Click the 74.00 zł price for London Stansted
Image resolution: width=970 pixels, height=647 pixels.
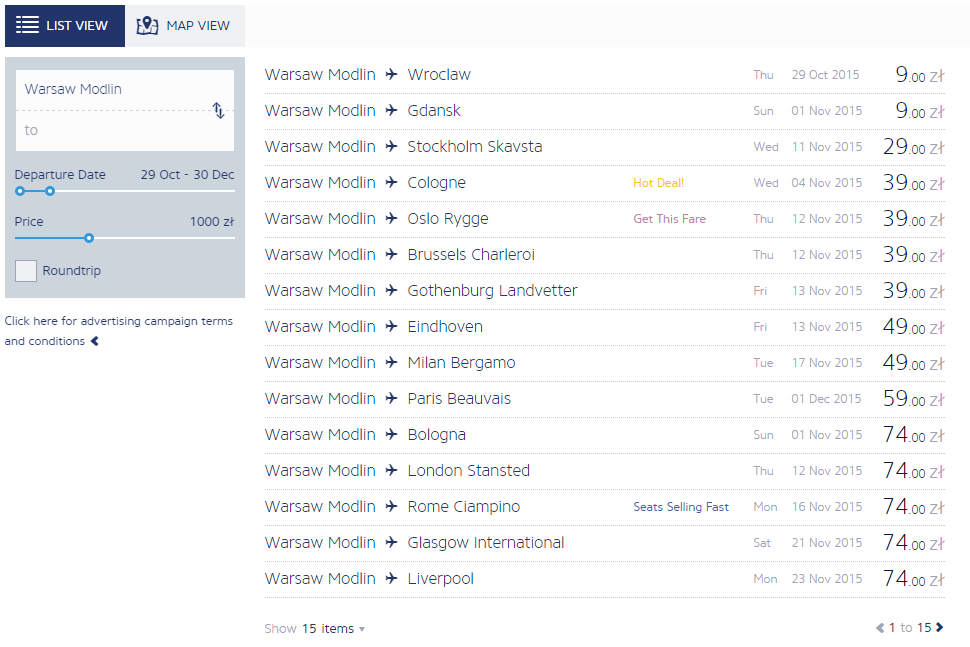pyautogui.click(x=914, y=471)
